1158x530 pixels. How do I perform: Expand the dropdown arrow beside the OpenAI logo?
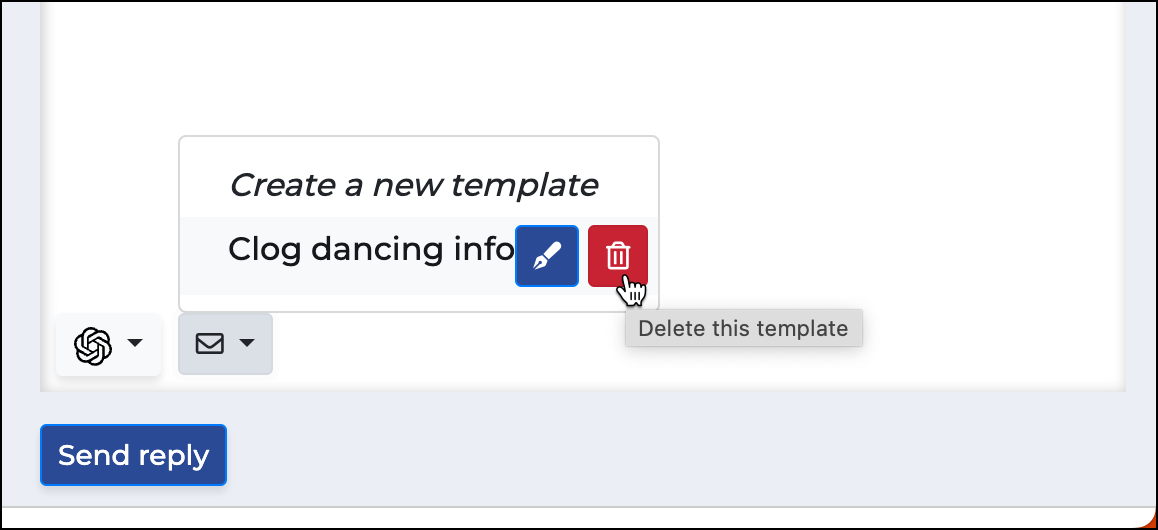tap(135, 343)
